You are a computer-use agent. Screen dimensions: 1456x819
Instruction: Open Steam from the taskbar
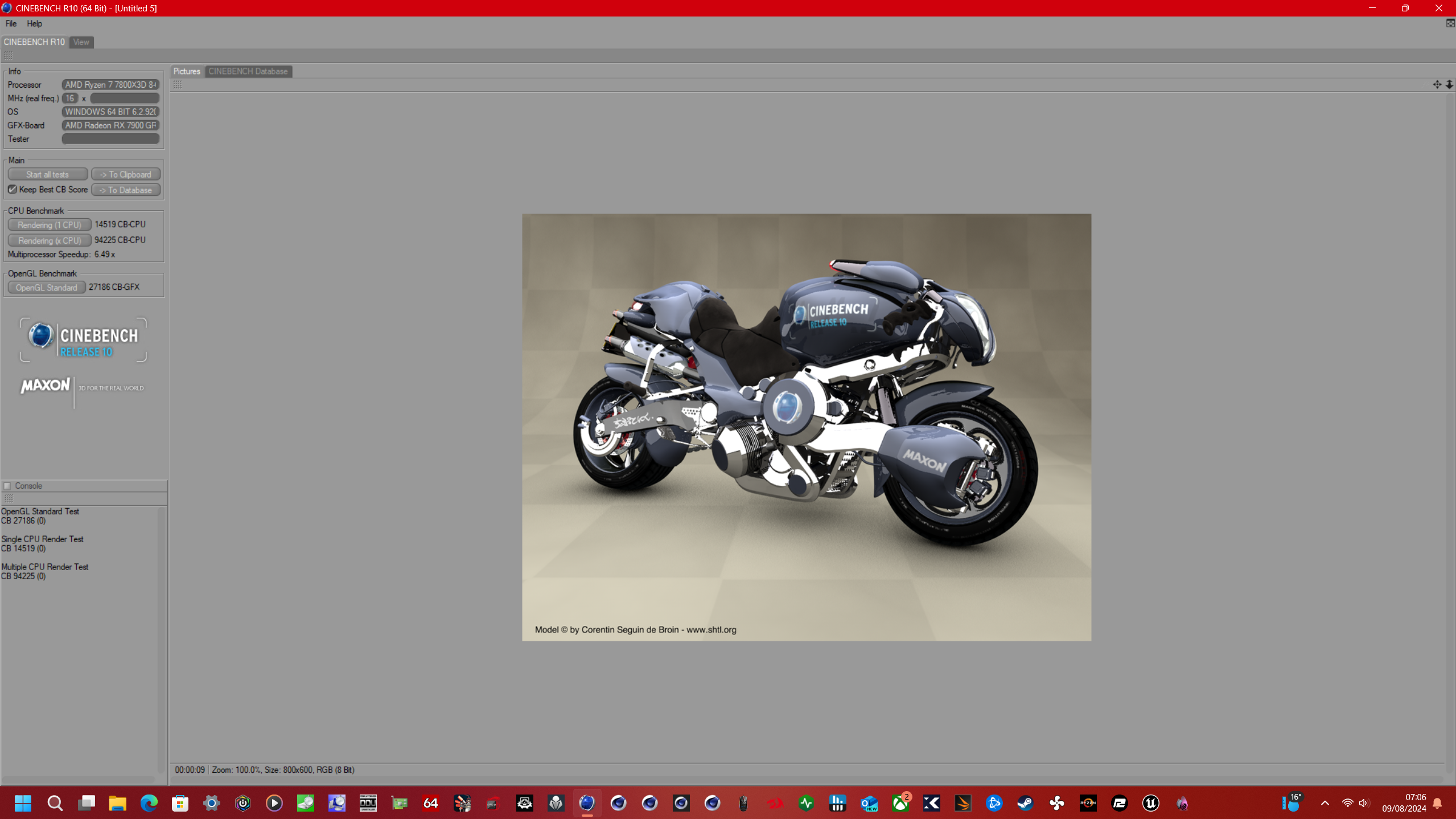click(1026, 804)
